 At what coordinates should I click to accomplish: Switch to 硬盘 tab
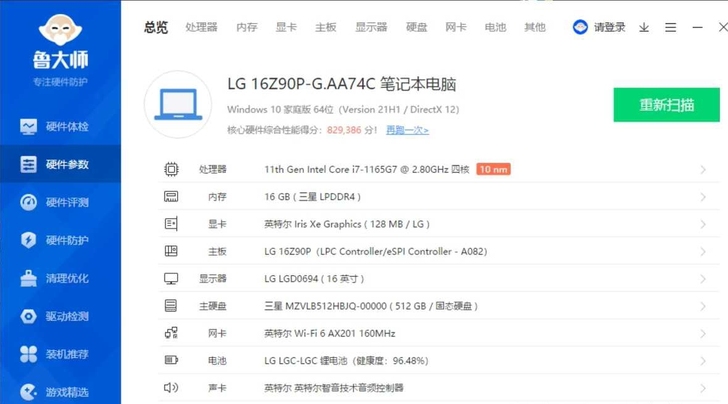click(x=416, y=27)
